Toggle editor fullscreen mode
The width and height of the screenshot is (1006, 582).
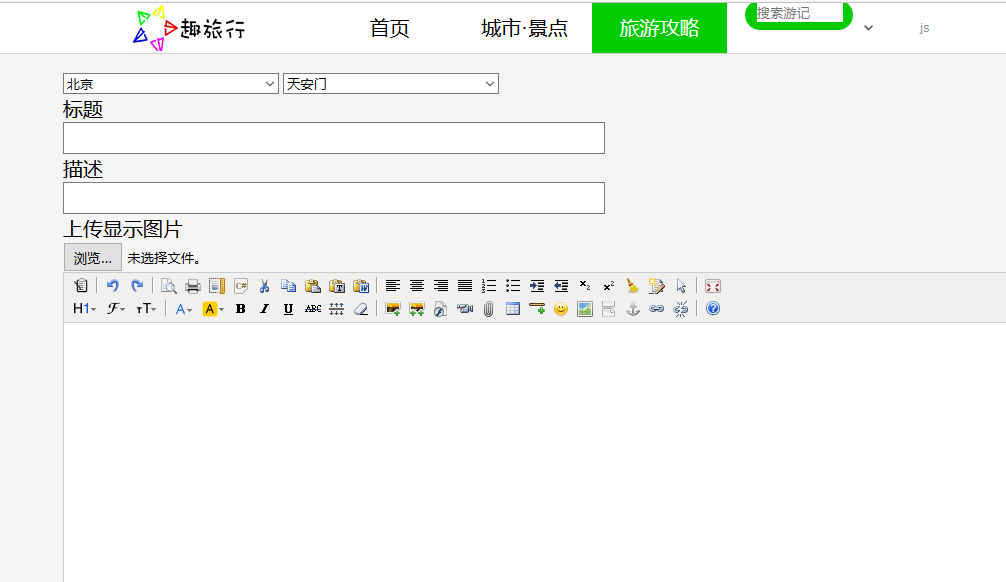[713, 286]
